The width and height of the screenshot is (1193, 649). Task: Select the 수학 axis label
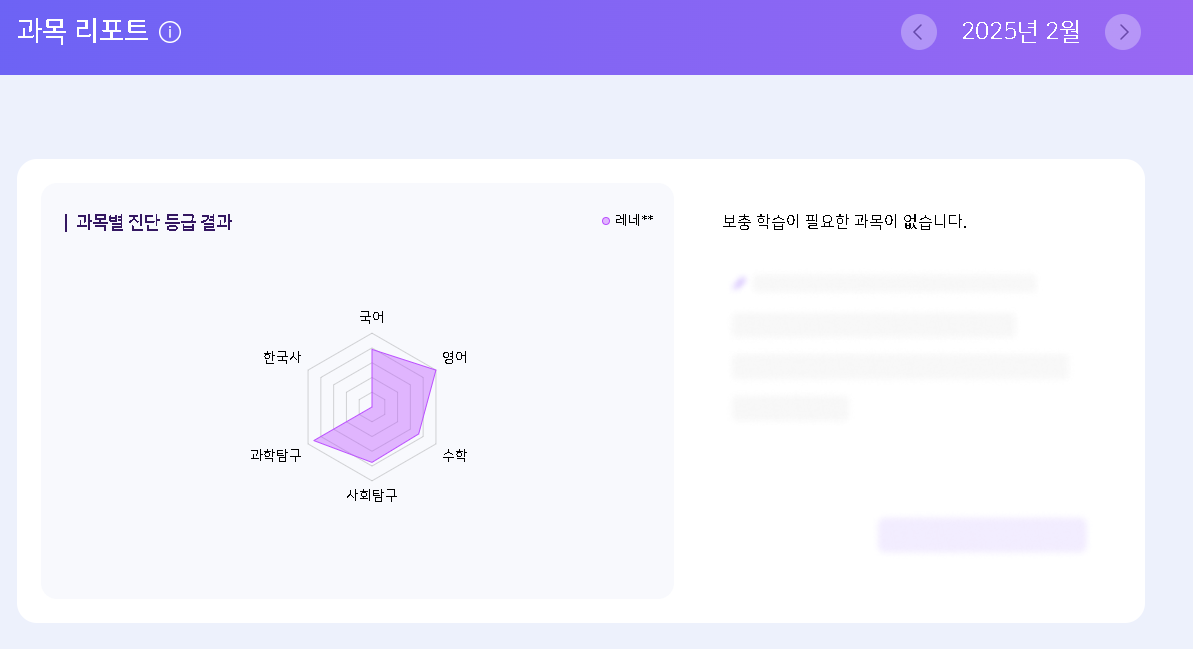[454, 455]
